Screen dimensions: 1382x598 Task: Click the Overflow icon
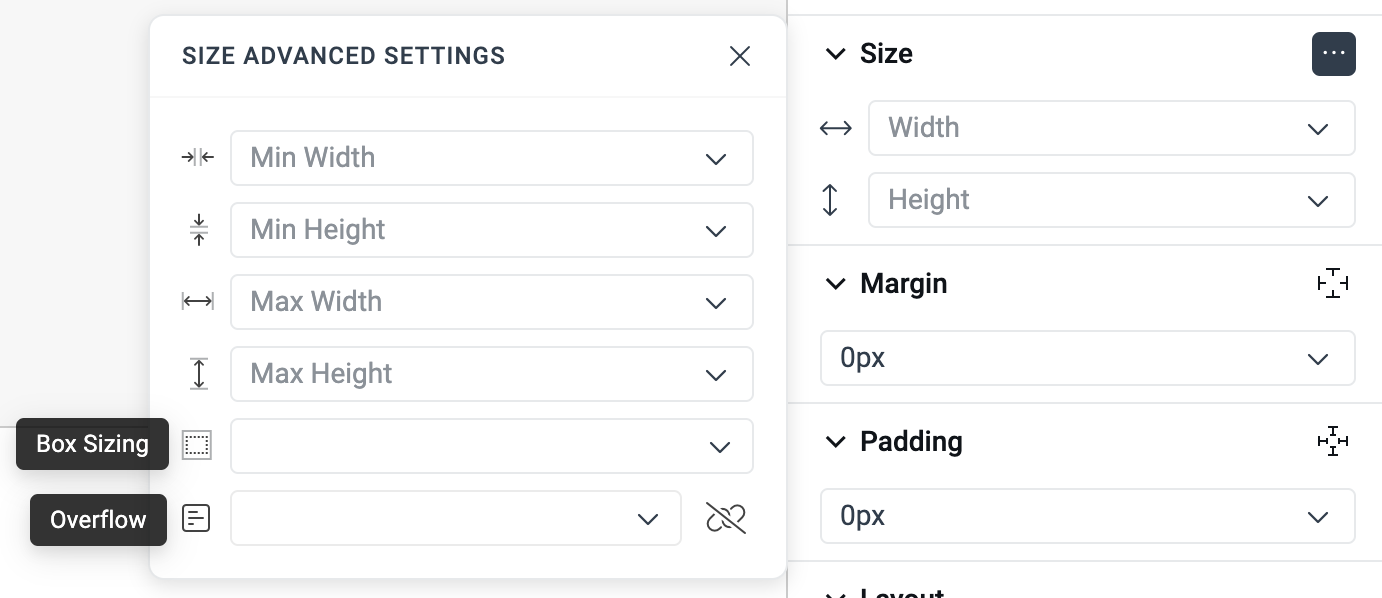pyautogui.click(x=195, y=518)
